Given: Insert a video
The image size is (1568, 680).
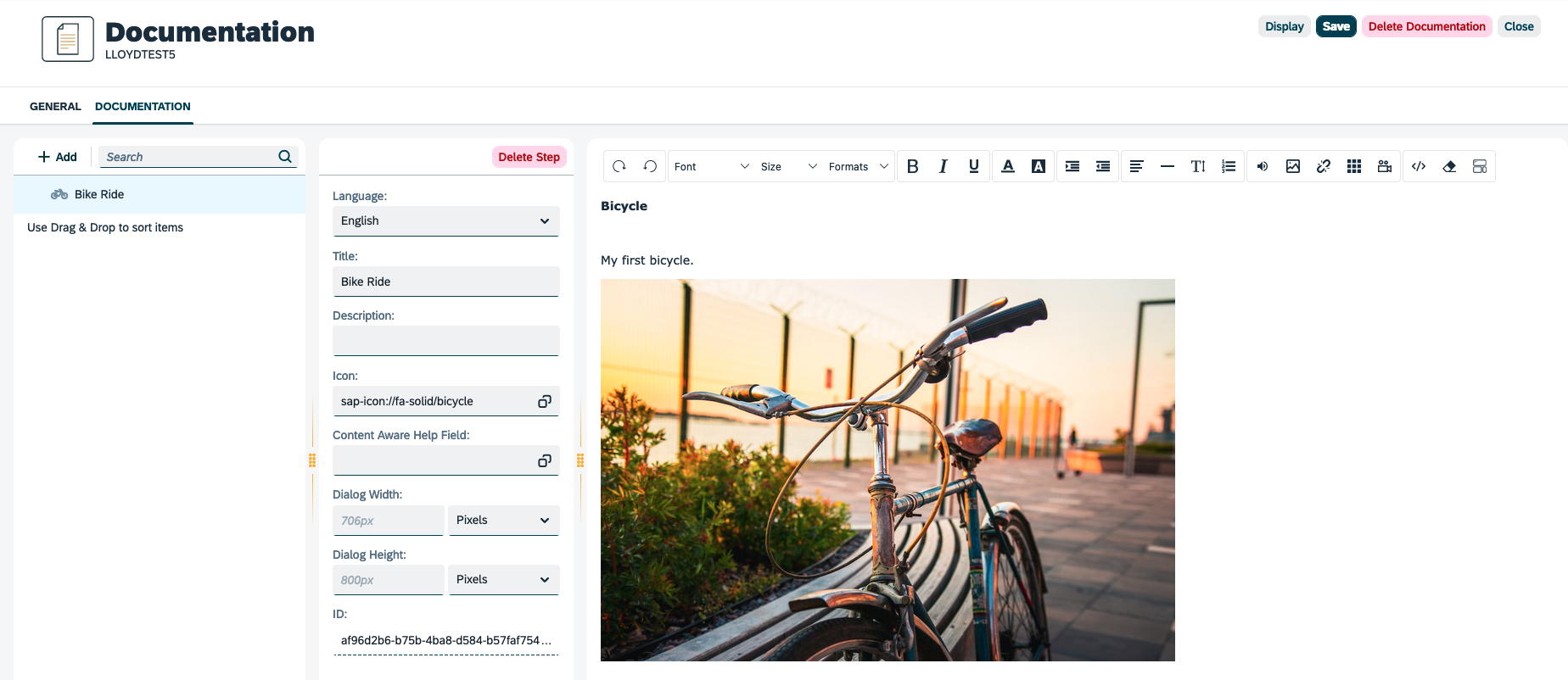Looking at the screenshot, I should point(1385,166).
